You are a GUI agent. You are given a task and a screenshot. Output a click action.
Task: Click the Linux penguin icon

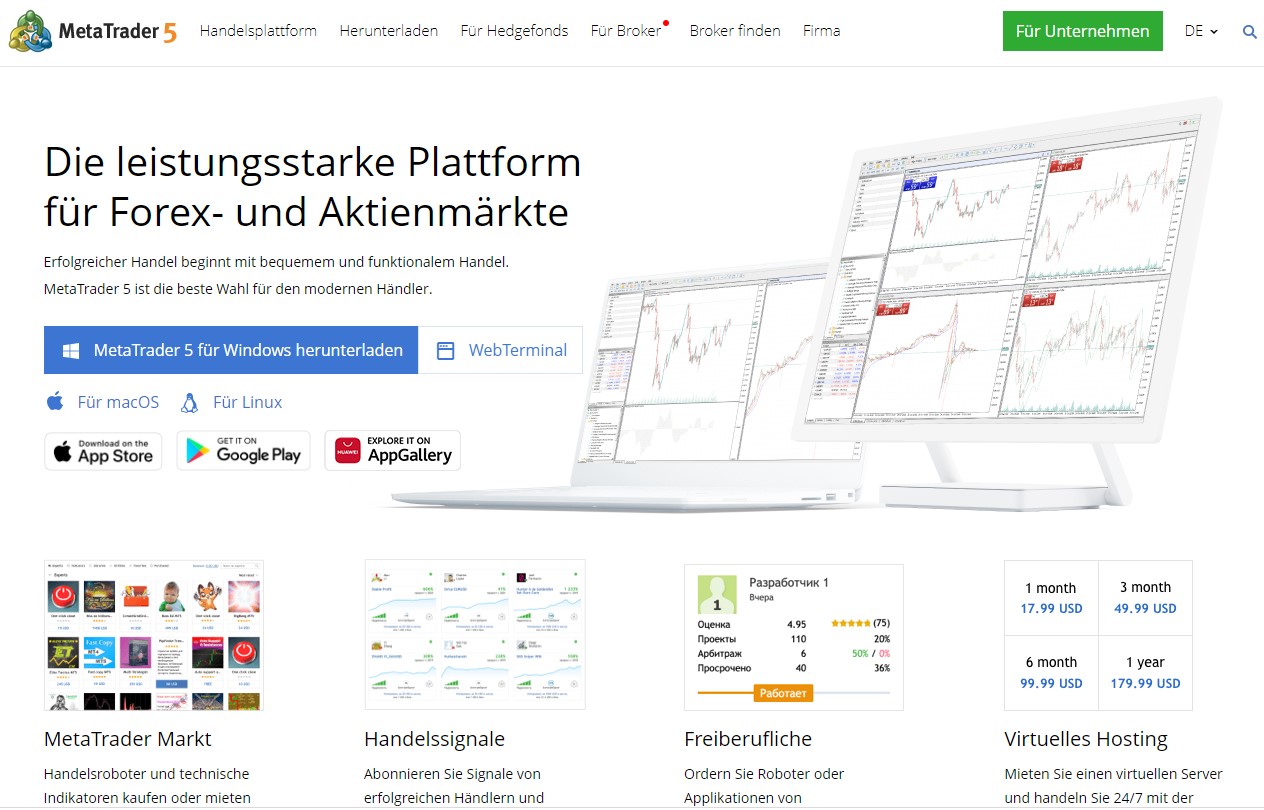189,402
